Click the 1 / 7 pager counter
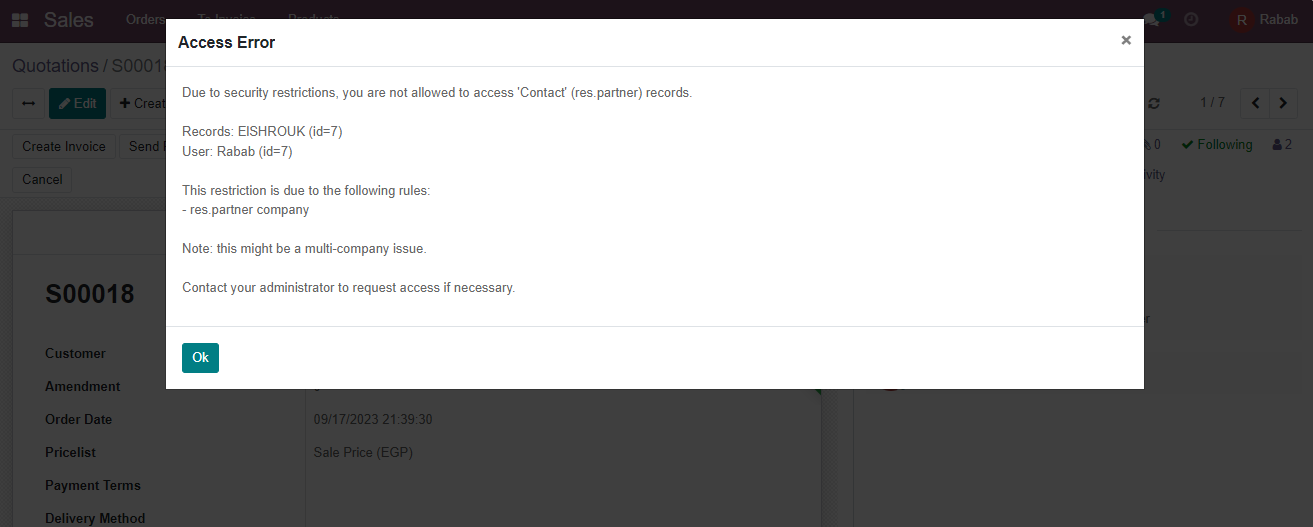 (x=1212, y=103)
